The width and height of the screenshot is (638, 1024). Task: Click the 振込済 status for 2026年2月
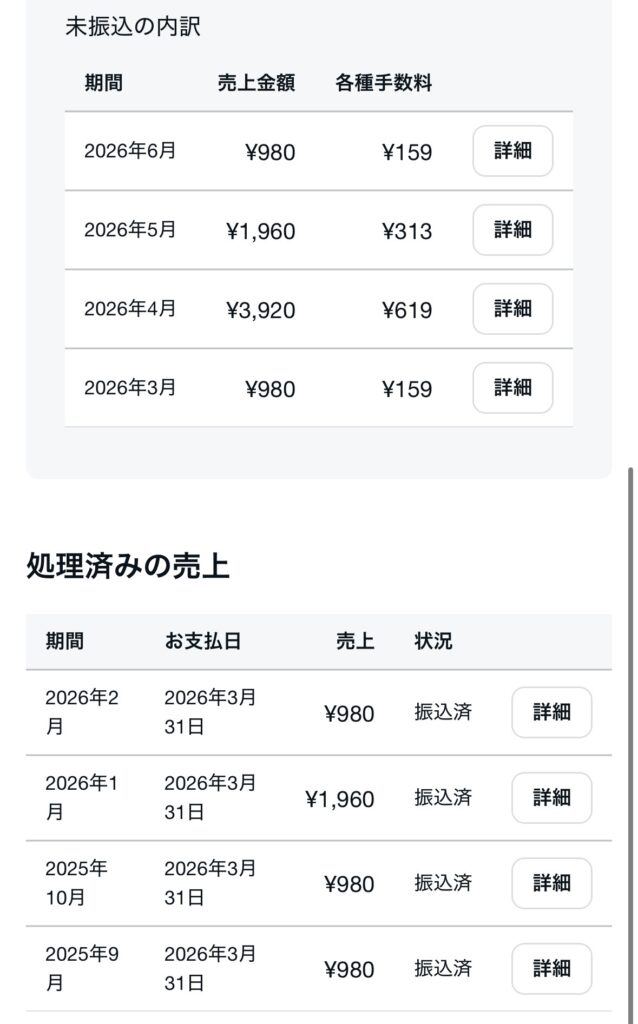[x=443, y=712]
